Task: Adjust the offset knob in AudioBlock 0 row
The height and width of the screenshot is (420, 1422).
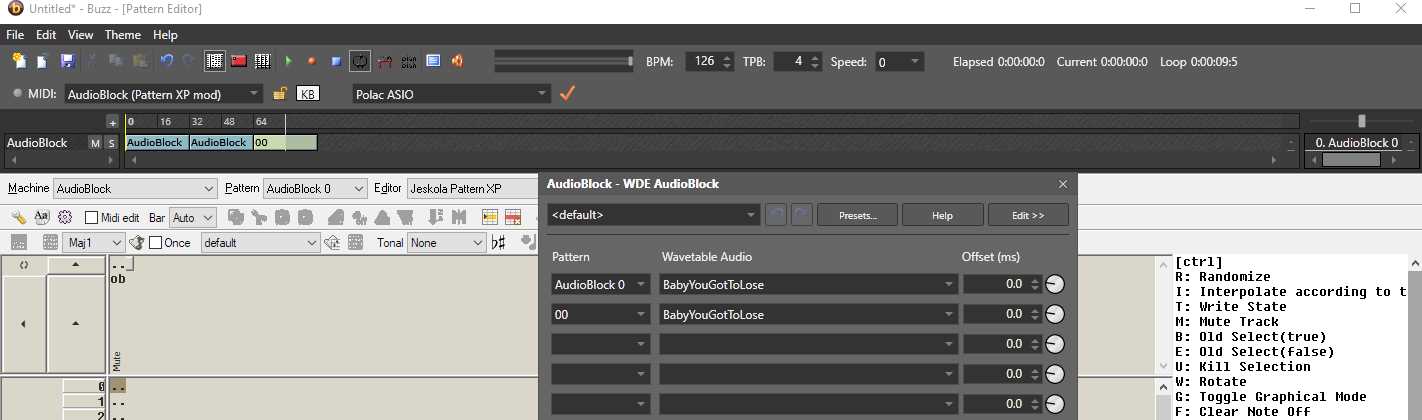Action: (1054, 284)
